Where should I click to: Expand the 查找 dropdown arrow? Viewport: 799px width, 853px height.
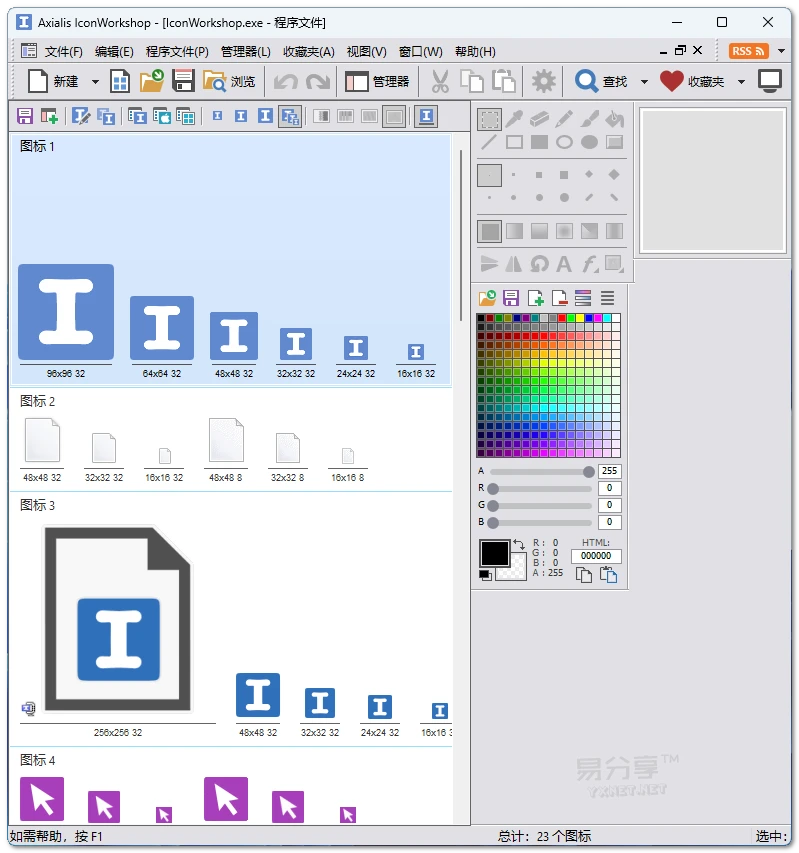tap(644, 82)
